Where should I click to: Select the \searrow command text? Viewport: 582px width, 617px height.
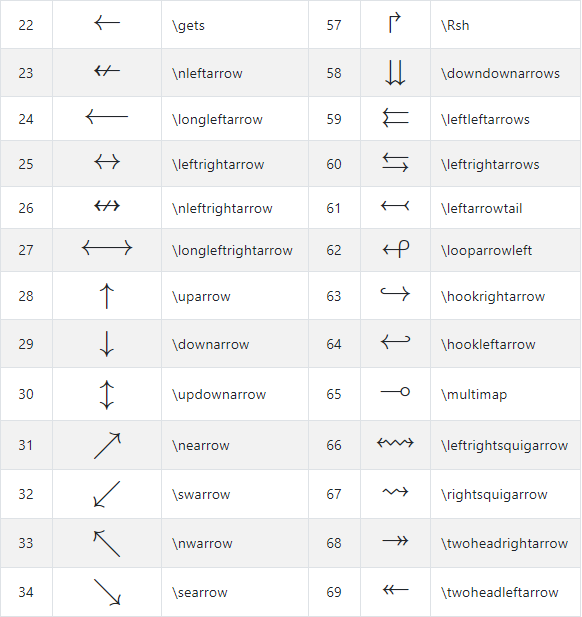click(200, 592)
